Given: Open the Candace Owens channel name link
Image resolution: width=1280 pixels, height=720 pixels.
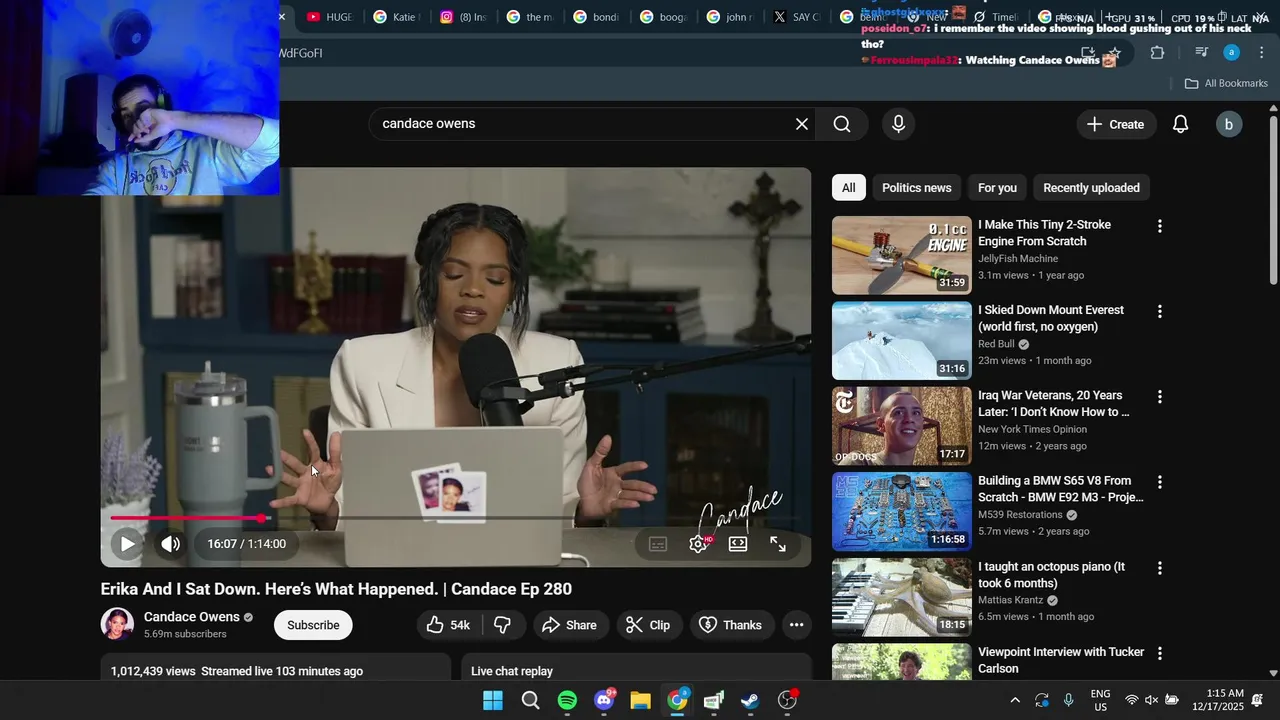Looking at the screenshot, I should pyautogui.click(x=192, y=617).
